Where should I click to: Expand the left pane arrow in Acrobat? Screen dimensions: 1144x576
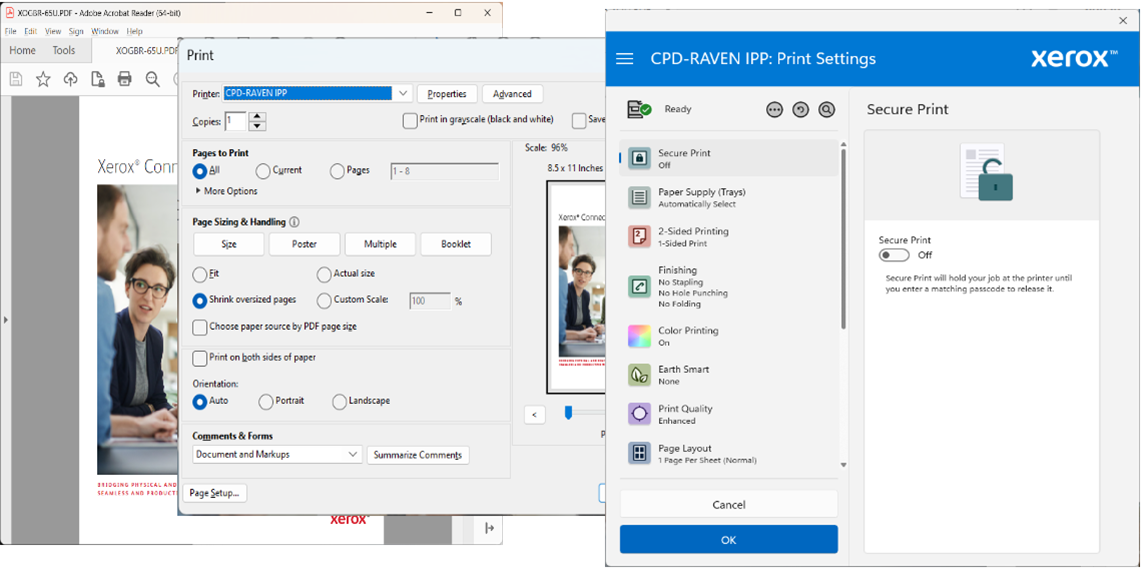(6, 320)
